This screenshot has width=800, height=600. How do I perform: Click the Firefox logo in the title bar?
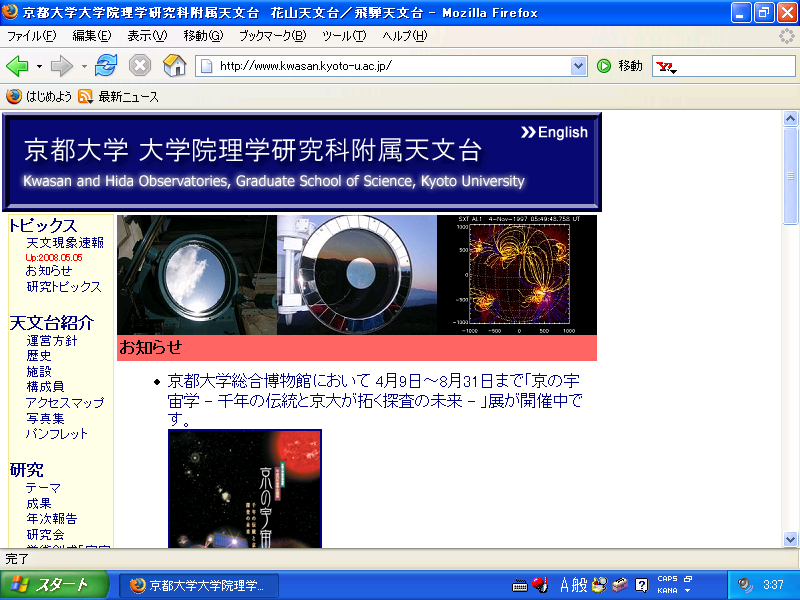coord(10,11)
